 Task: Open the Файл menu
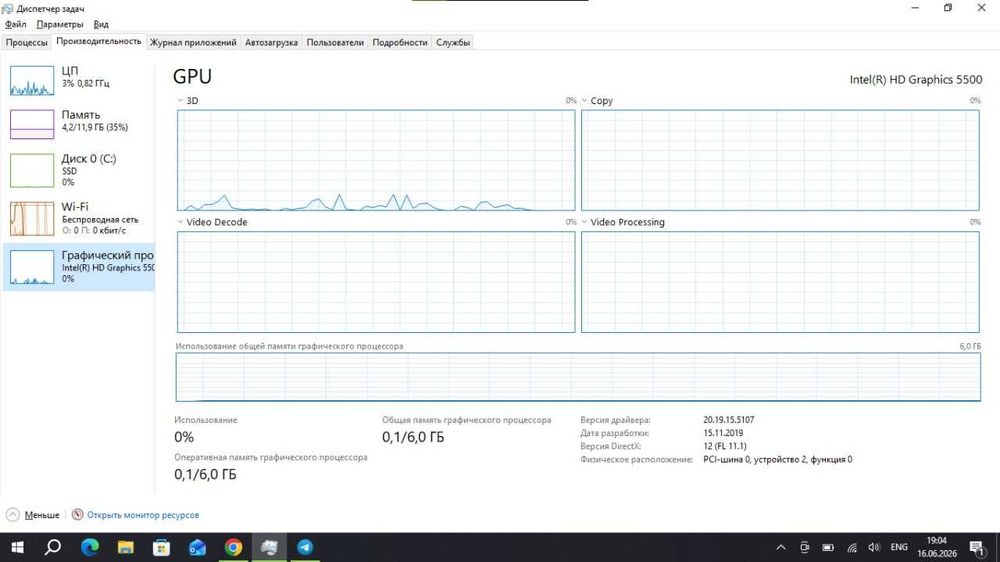point(15,24)
